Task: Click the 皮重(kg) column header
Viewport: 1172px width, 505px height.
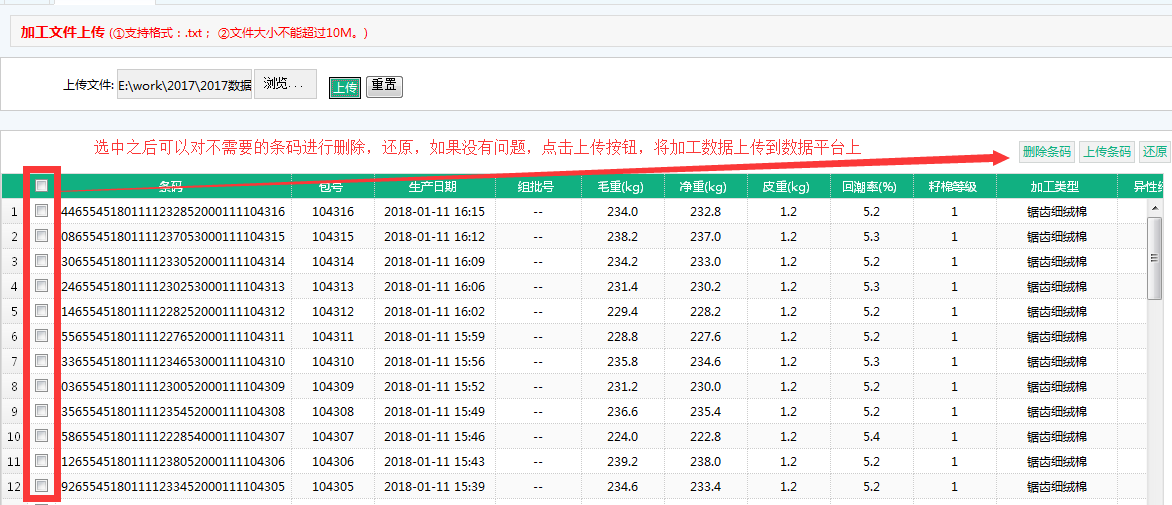Action: tap(788, 186)
